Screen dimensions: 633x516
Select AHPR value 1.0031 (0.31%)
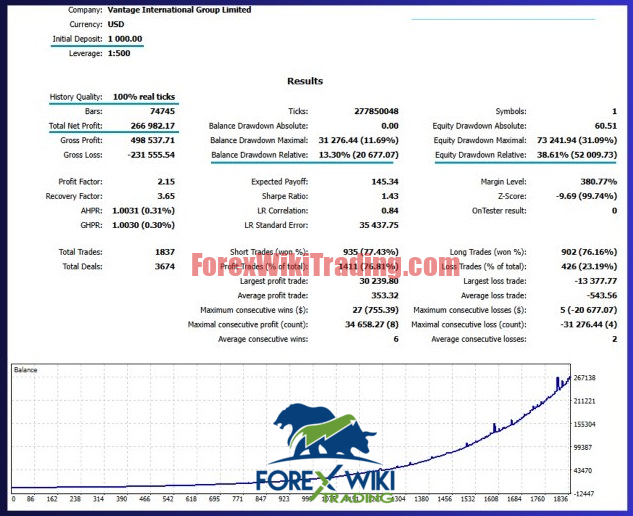tap(143, 211)
